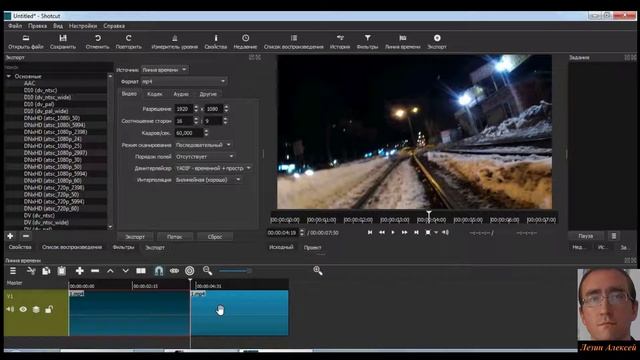Open the Playlist toolbar icon
This screenshot has height=360, width=640.
[x=293, y=38]
